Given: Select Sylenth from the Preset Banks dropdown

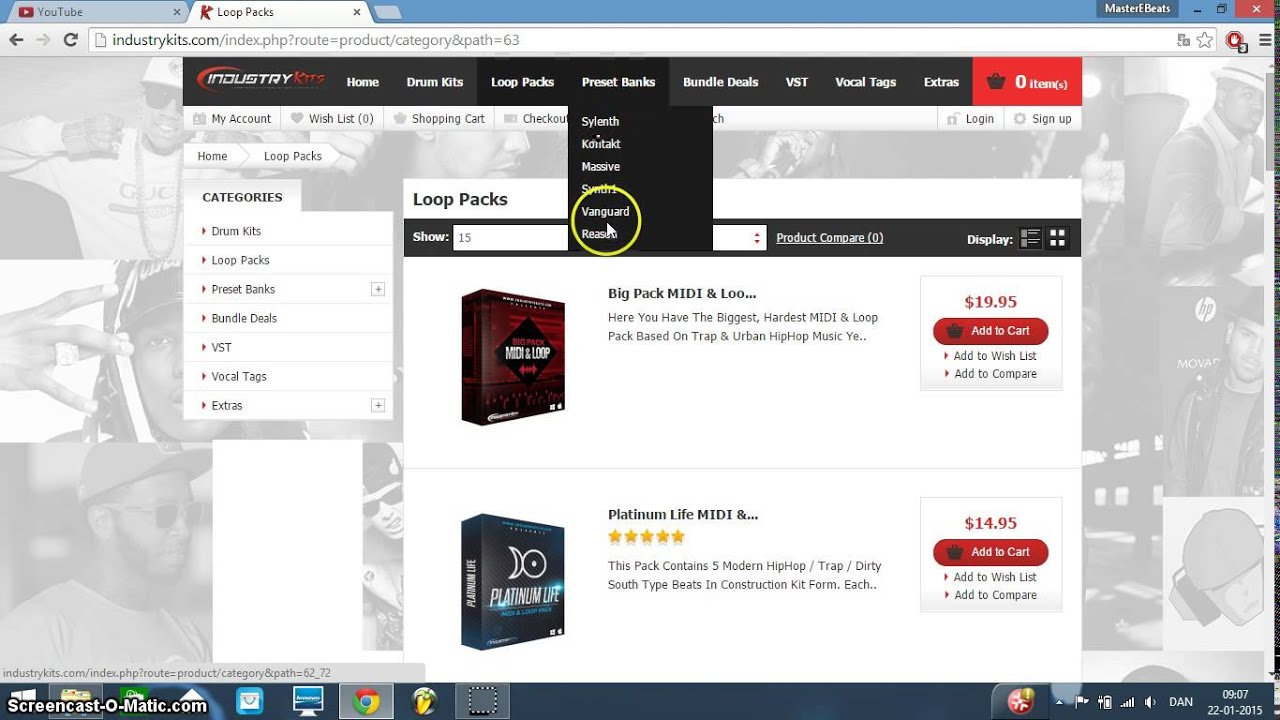Looking at the screenshot, I should [x=600, y=121].
